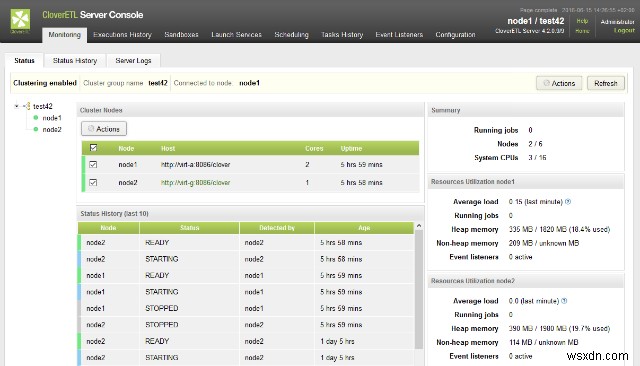The width and height of the screenshot is (640, 366).
Task: Click the "3 / 16" System CPUs value
Action: 537,157
